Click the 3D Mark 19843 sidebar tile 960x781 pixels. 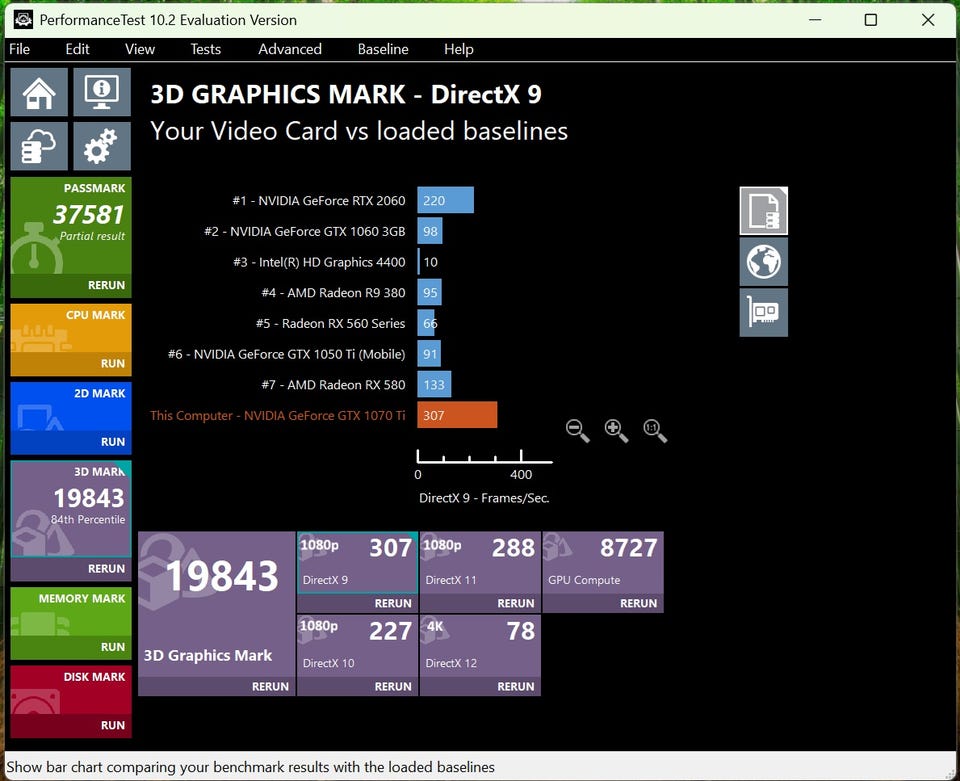click(71, 509)
